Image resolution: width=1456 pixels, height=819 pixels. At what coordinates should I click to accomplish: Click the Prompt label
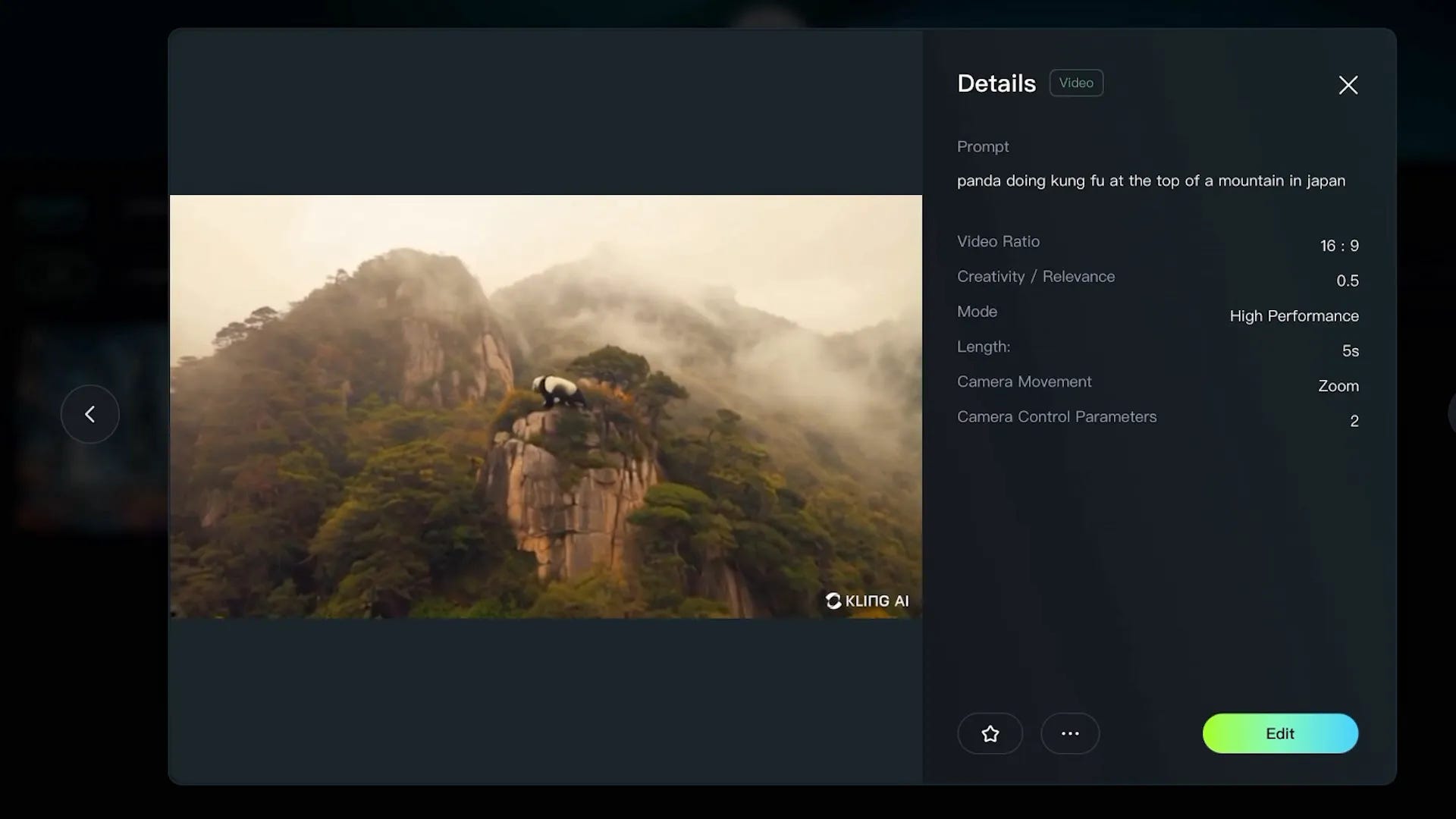(982, 146)
